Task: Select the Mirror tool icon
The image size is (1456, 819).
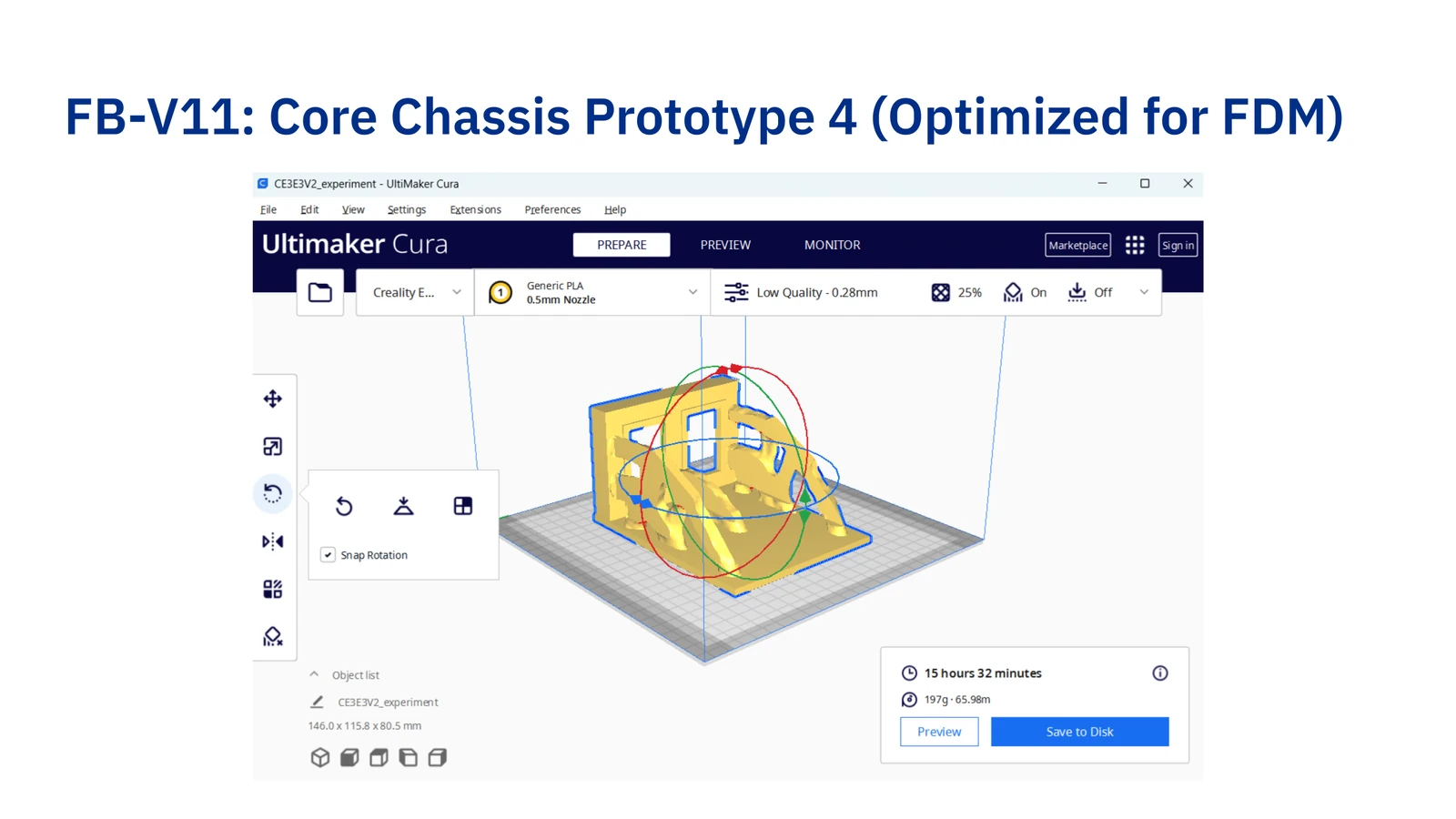Action: tap(272, 541)
